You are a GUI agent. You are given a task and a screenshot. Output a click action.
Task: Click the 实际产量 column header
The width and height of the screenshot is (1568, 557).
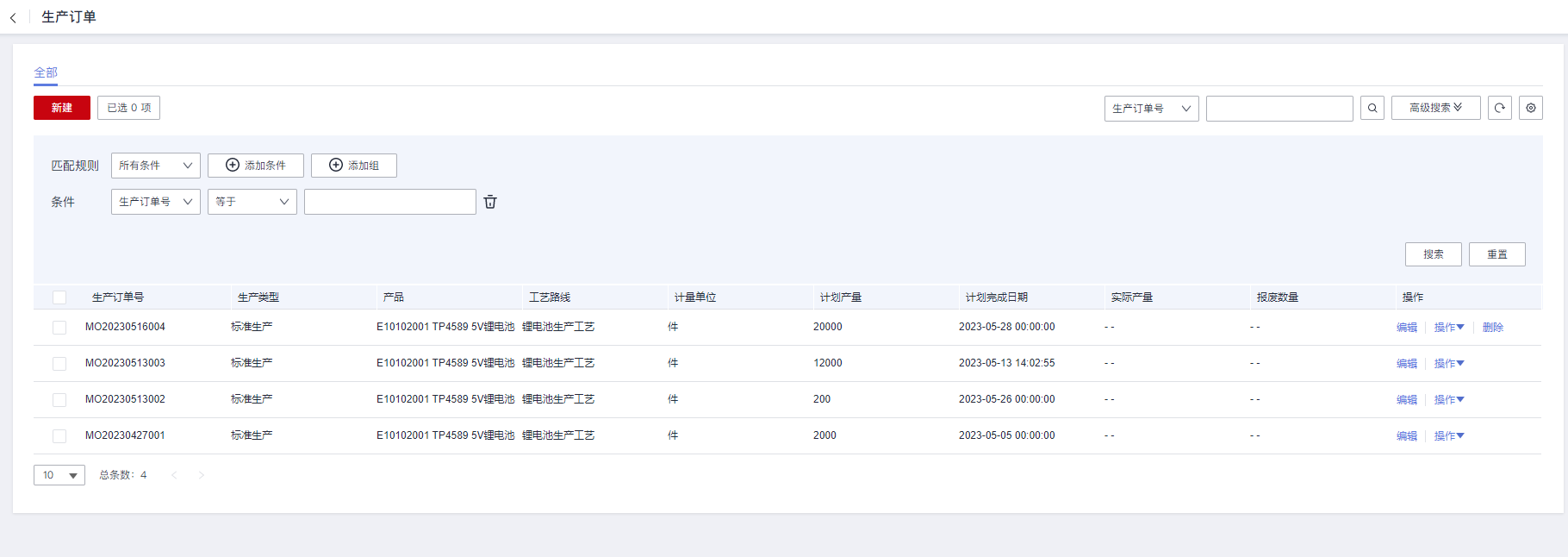1132,297
